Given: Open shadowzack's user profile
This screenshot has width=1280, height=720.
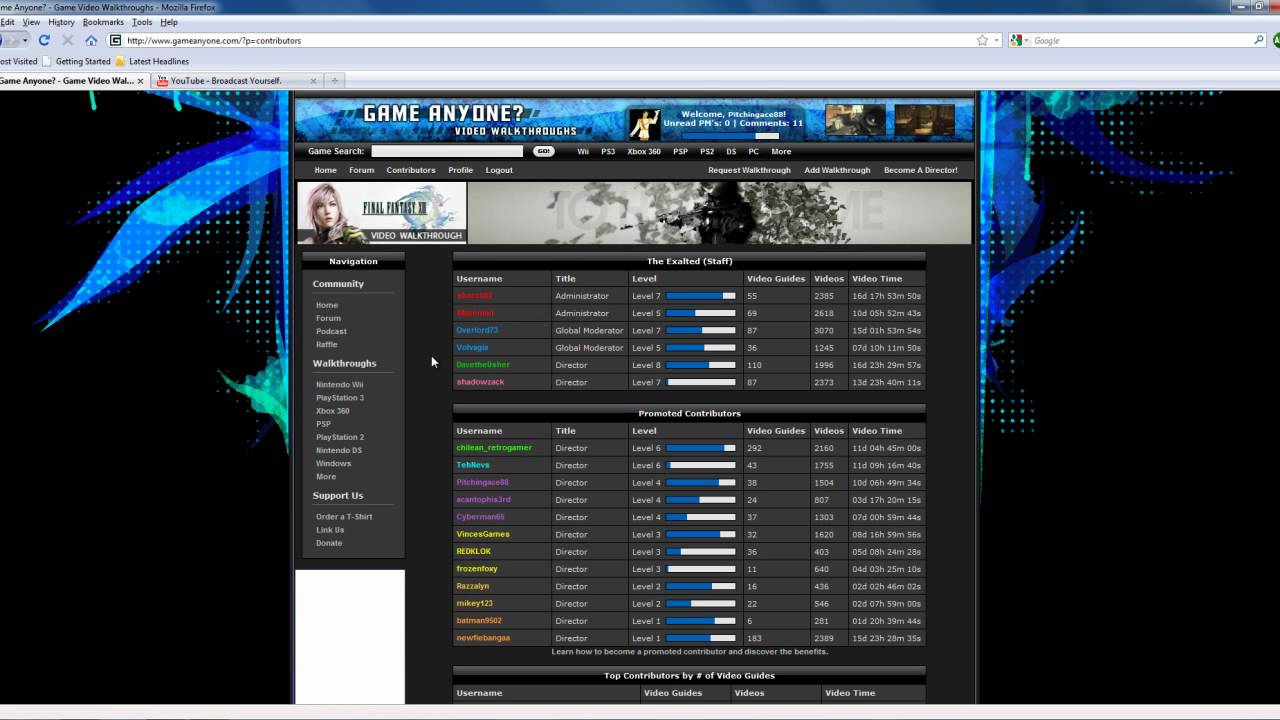Looking at the screenshot, I should pos(480,382).
